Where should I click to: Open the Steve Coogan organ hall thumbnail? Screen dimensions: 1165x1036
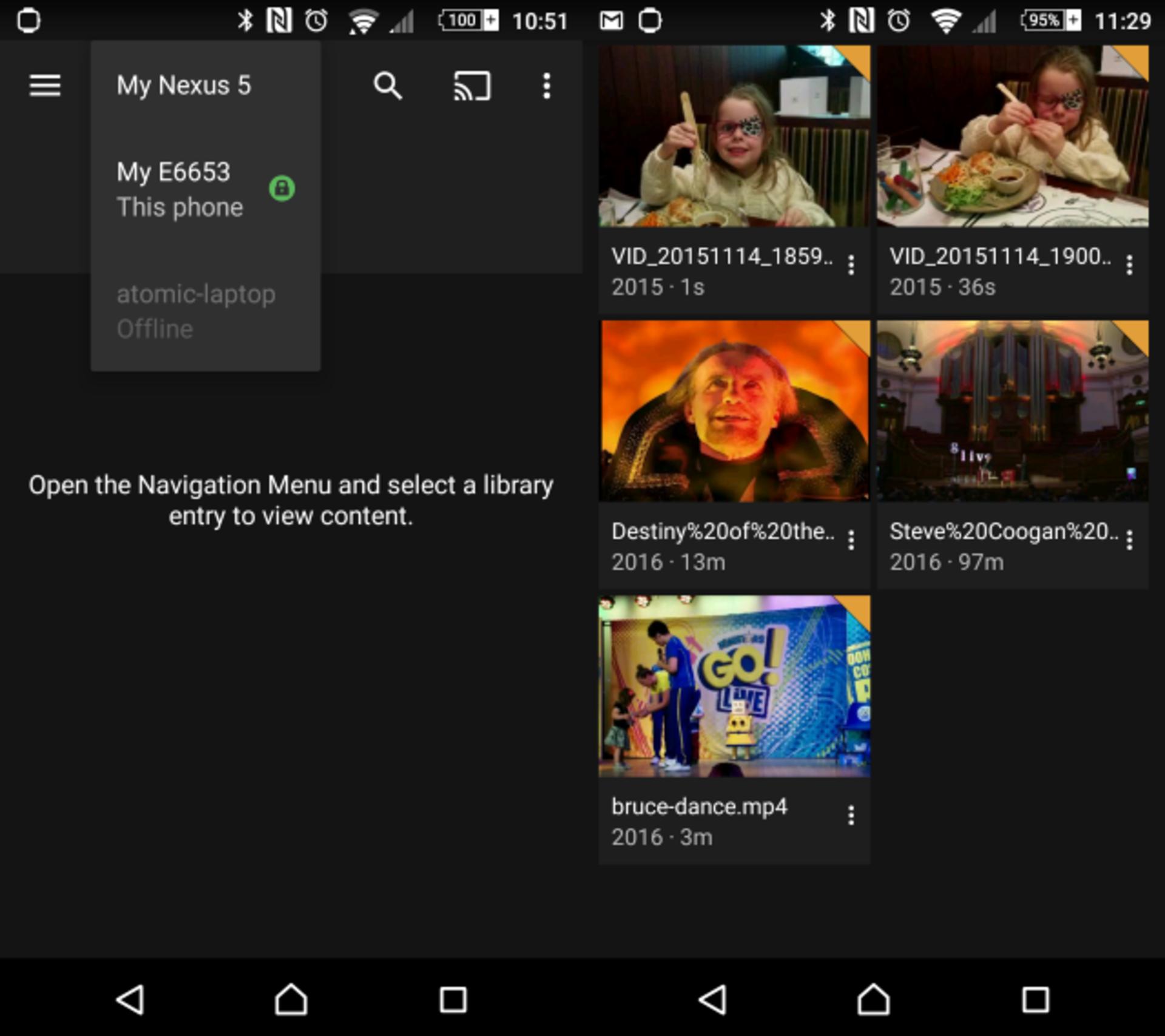point(1013,411)
